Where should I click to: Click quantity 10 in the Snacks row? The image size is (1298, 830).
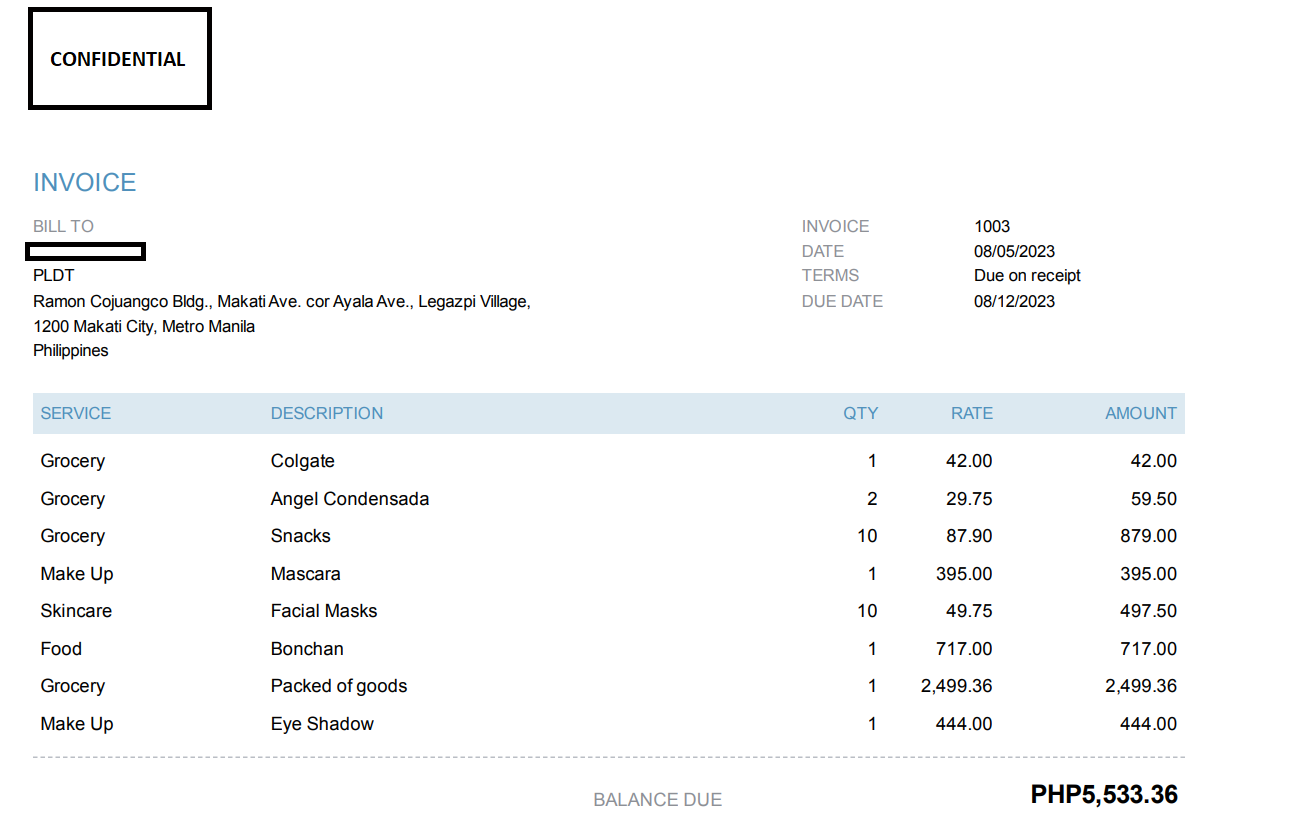[867, 536]
